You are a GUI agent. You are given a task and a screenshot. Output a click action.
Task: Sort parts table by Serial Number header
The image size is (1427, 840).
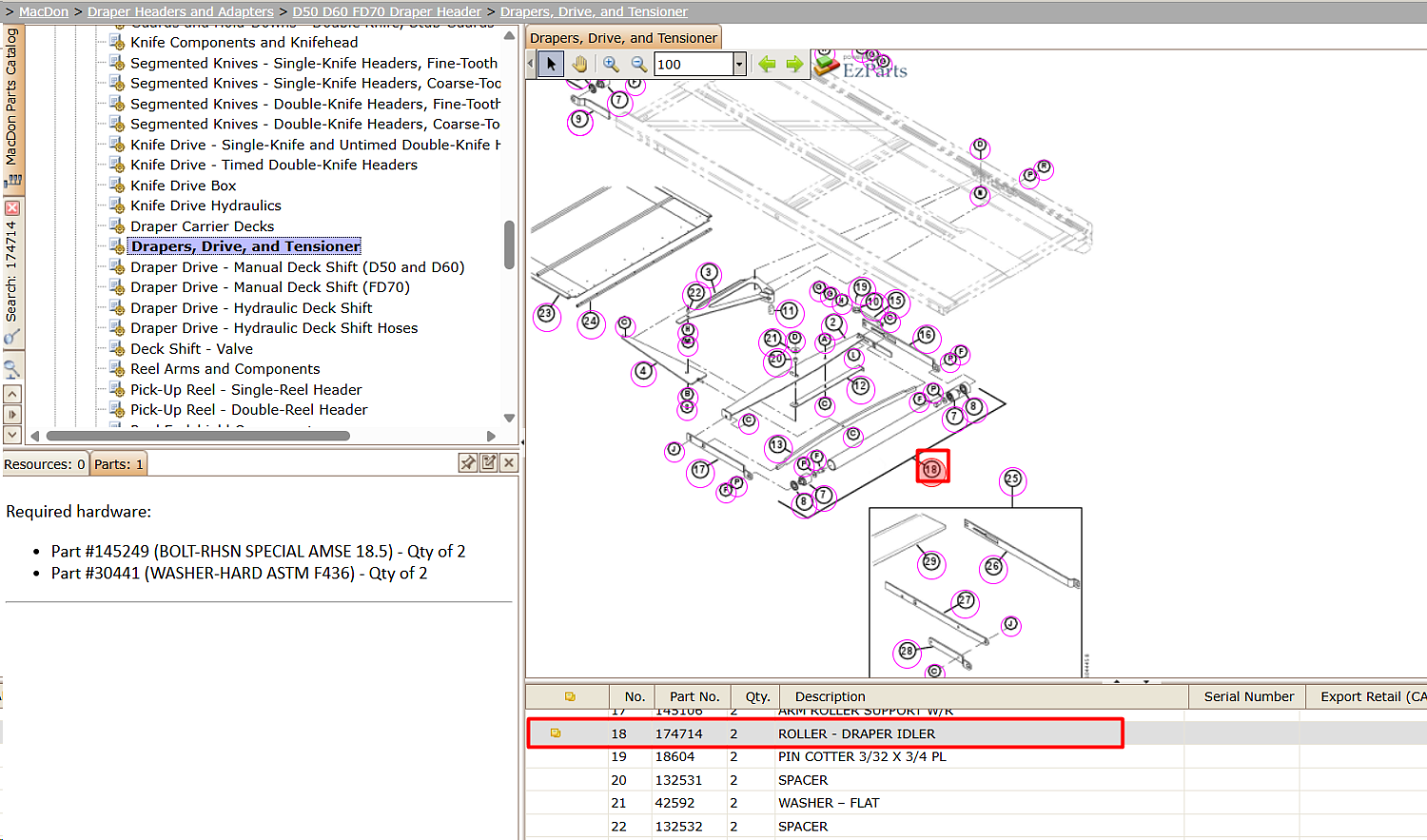[1248, 696]
